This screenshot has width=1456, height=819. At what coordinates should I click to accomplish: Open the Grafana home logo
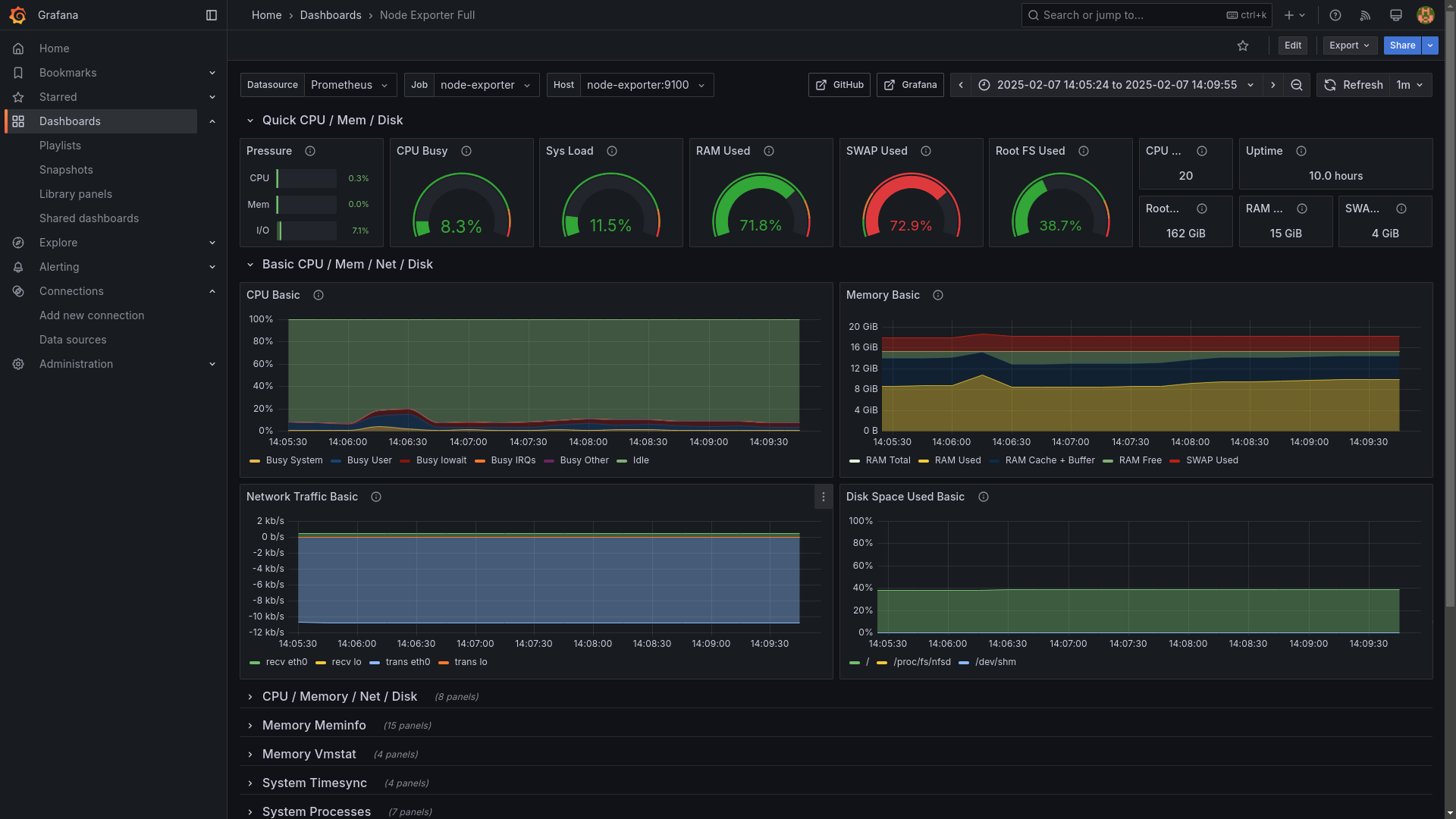tap(18, 15)
